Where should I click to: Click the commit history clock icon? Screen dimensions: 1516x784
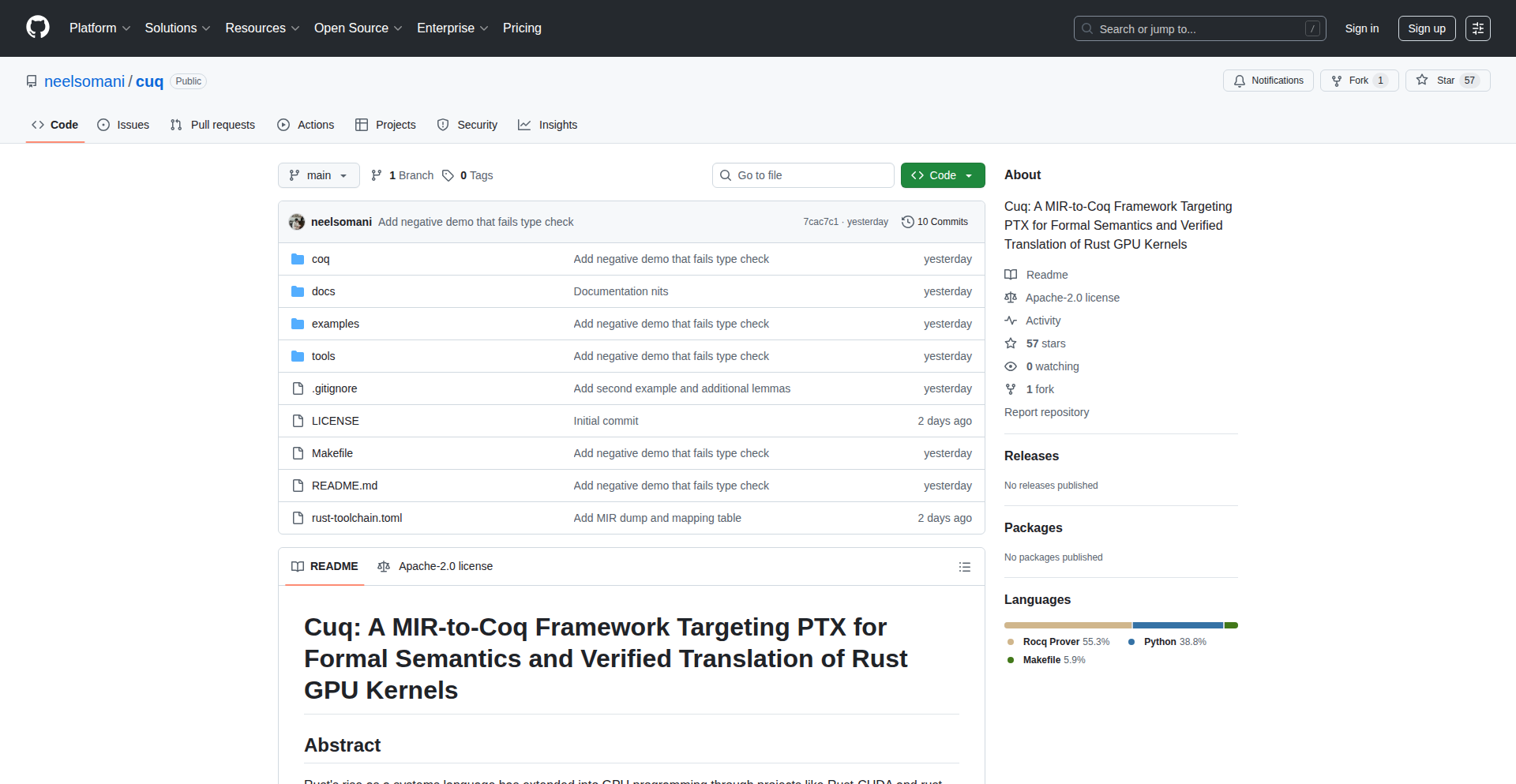click(908, 222)
